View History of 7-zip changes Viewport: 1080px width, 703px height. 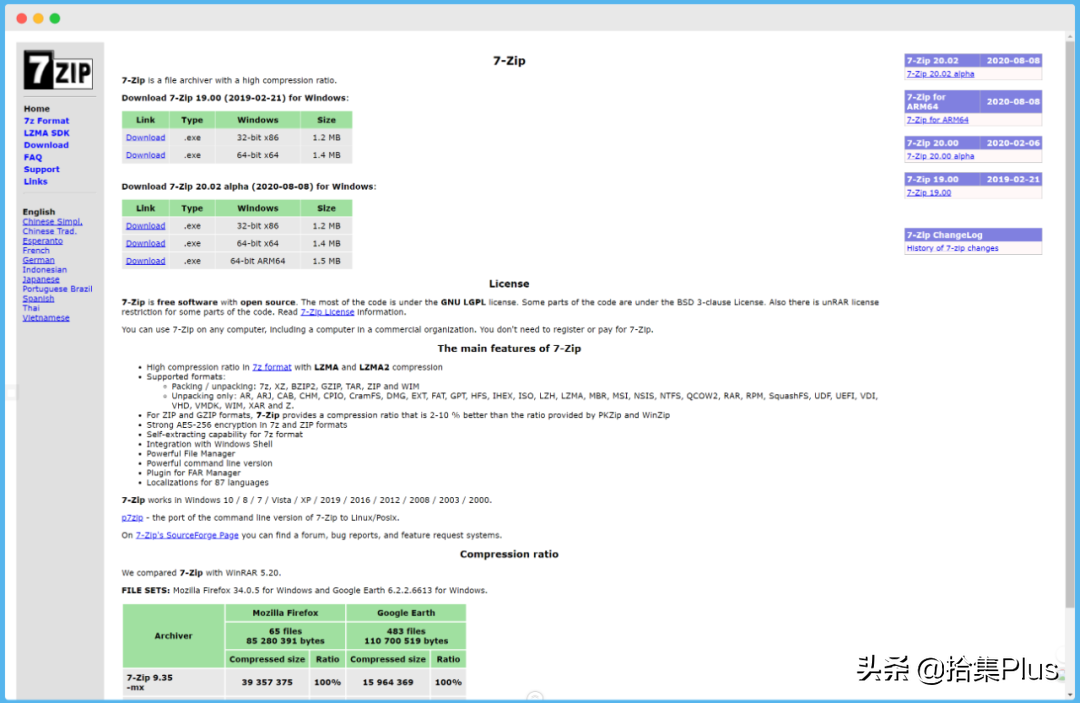click(x=952, y=249)
